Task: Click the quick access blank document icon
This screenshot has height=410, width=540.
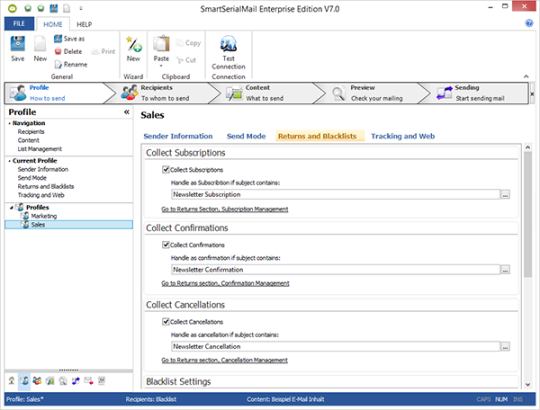Action: click(x=66, y=8)
